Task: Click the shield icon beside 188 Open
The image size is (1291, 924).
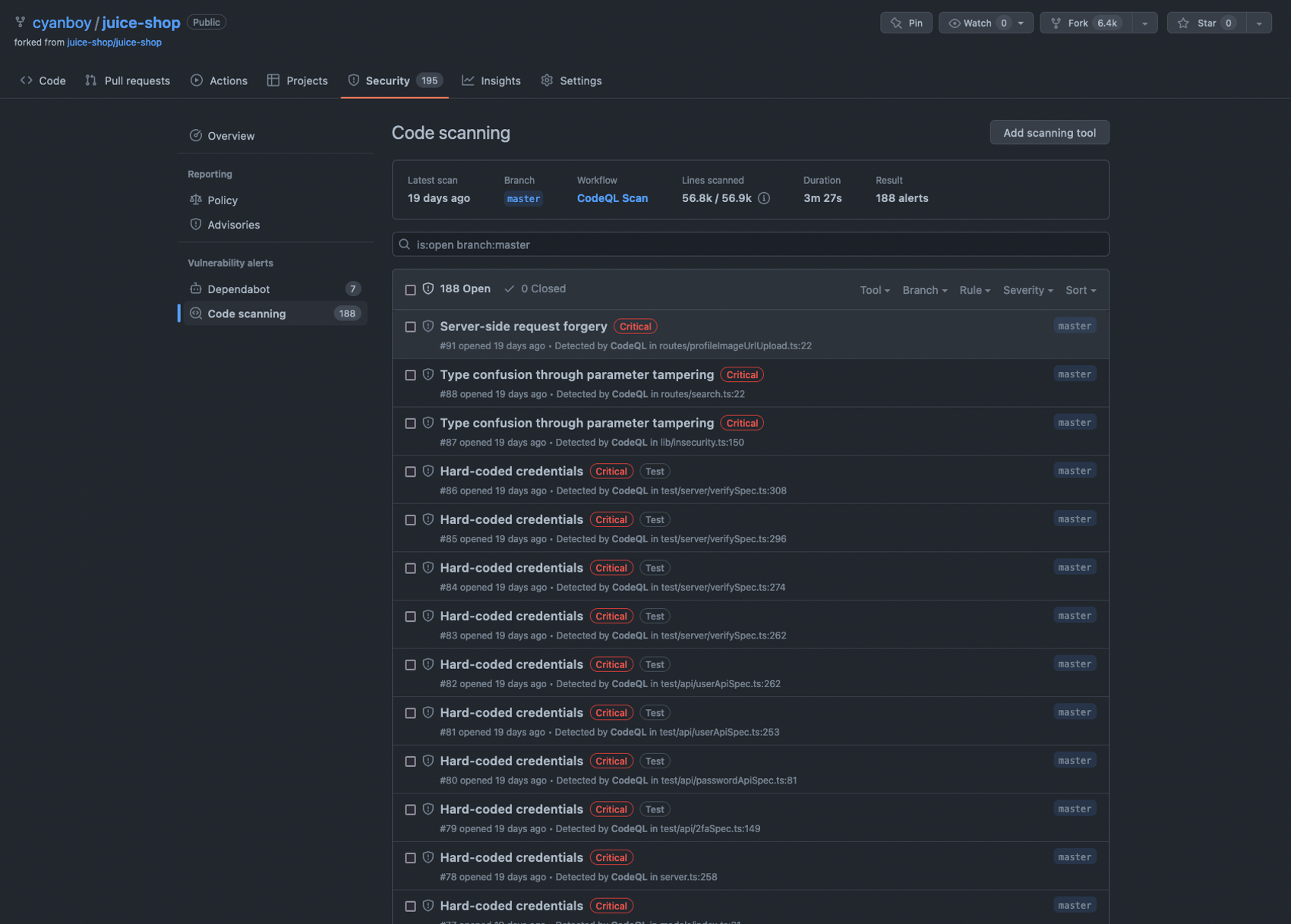Action: (x=428, y=289)
